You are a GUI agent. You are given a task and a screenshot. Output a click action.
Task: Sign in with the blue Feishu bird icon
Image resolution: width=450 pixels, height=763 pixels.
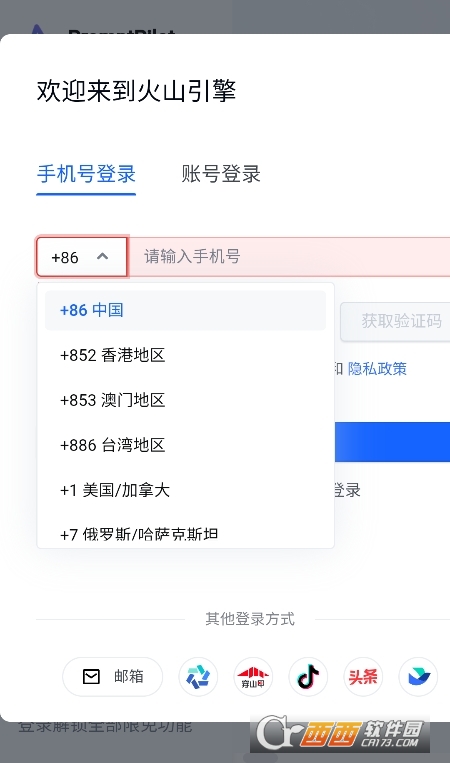tap(418, 676)
